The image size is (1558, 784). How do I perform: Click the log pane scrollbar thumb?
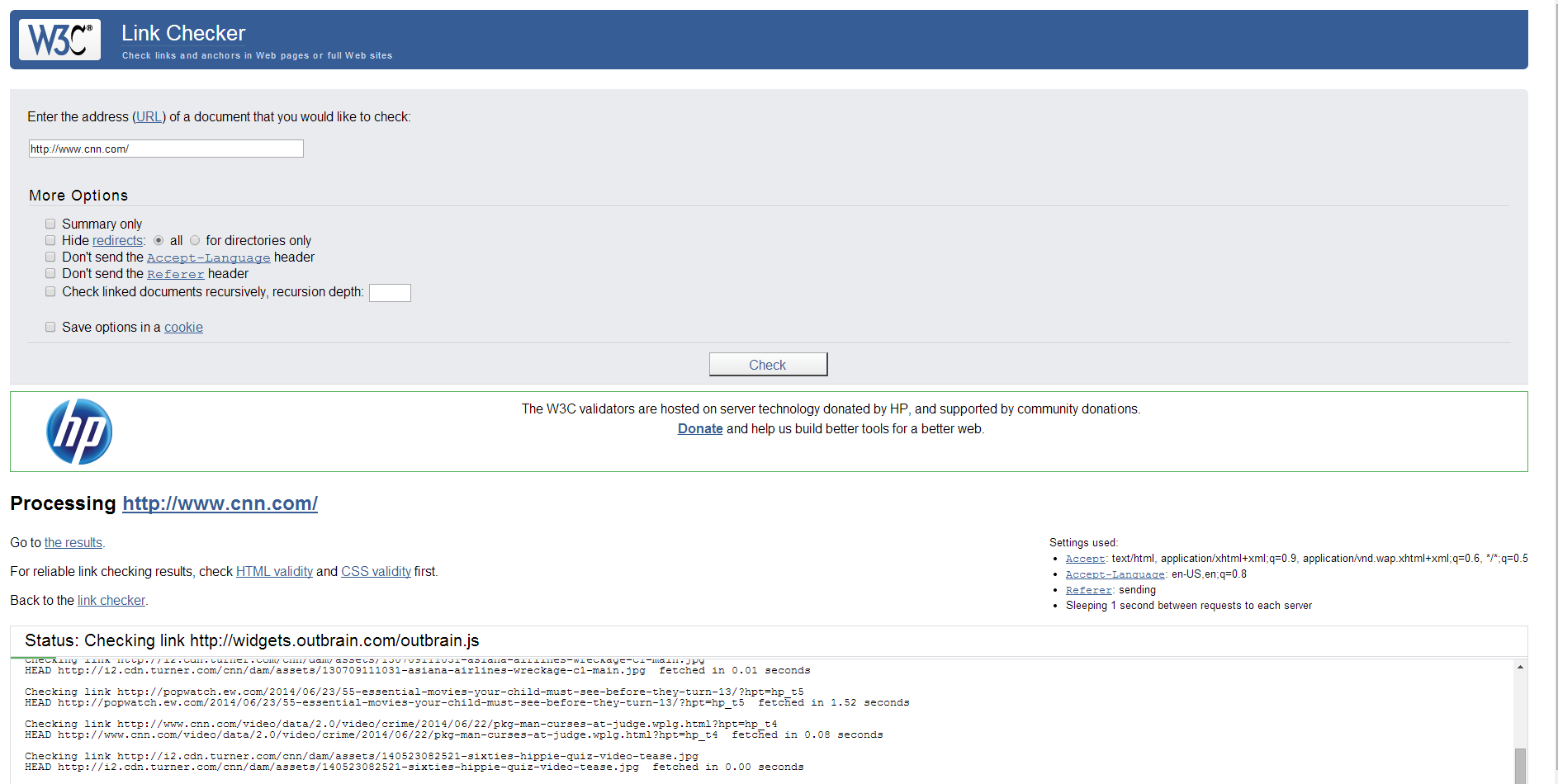pyautogui.click(x=1520, y=766)
